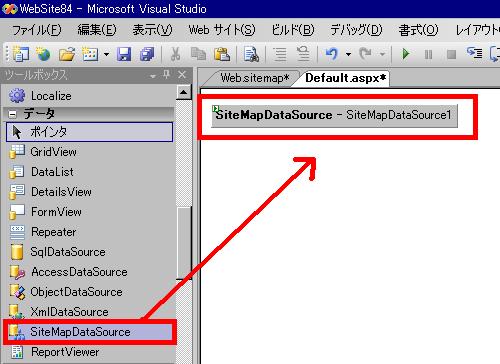Click the decrease indent toolbar icon
500x364 pixels.
pyautogui.click(x=303, y=54)
